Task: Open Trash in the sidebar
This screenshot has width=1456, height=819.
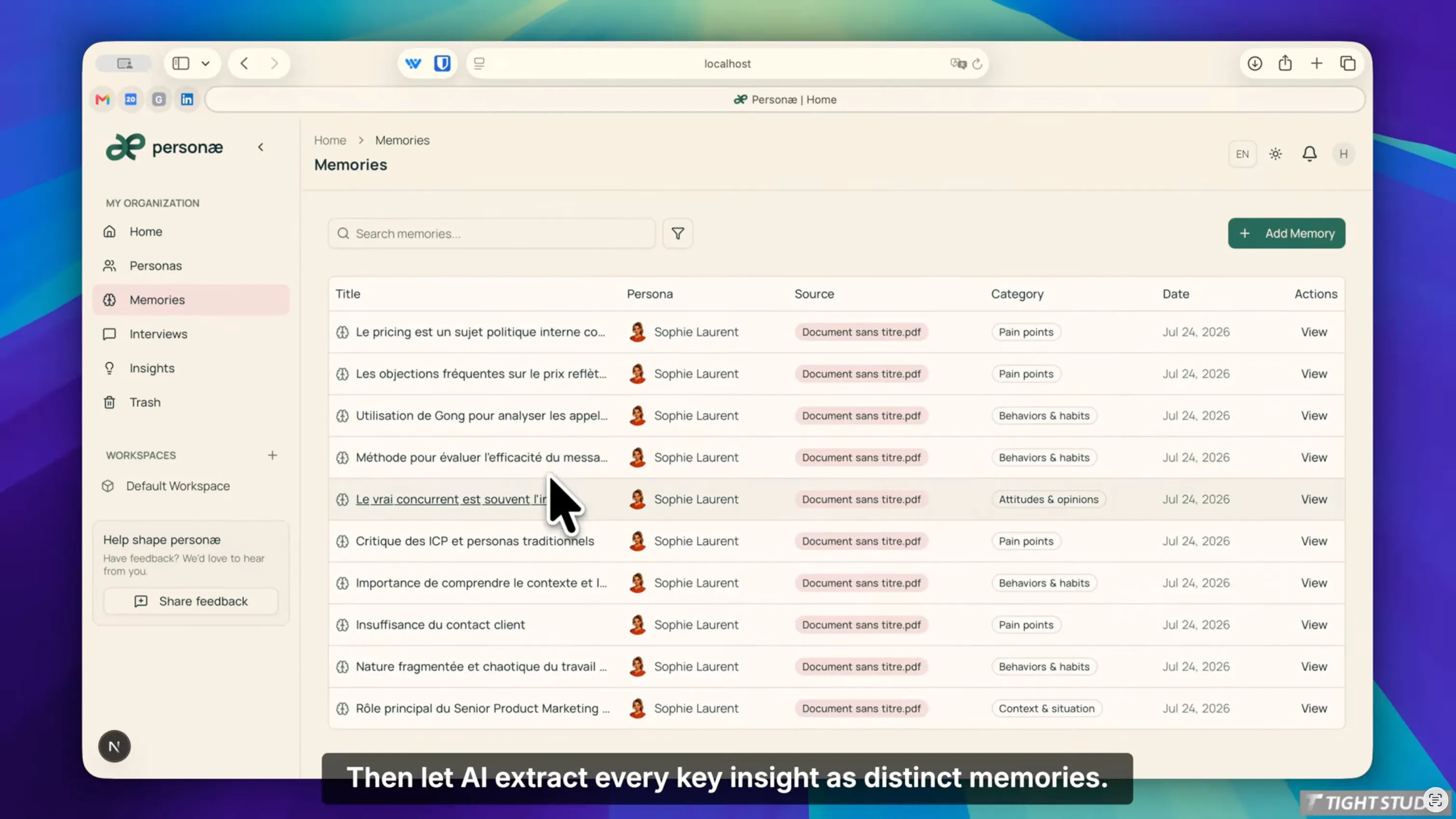Action: pos(191,402)
